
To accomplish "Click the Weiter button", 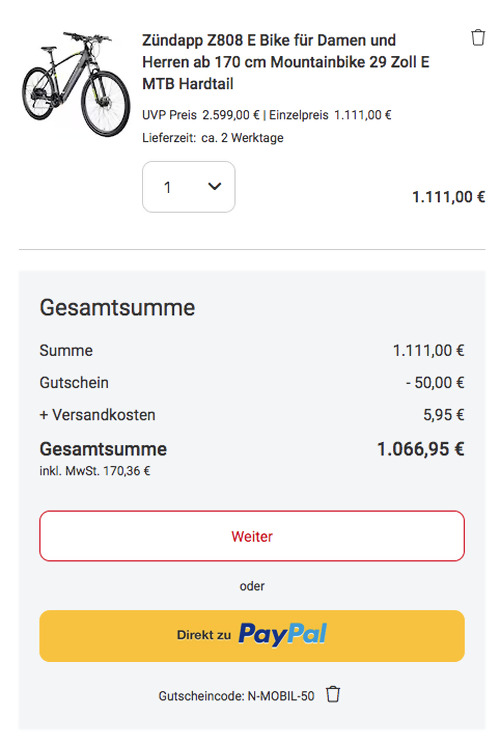I will pyautogui.click(x=252, y=536).
